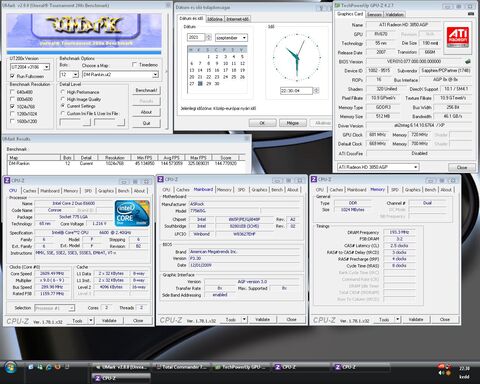Click Validate in the CPU tab window

[109, 320]
